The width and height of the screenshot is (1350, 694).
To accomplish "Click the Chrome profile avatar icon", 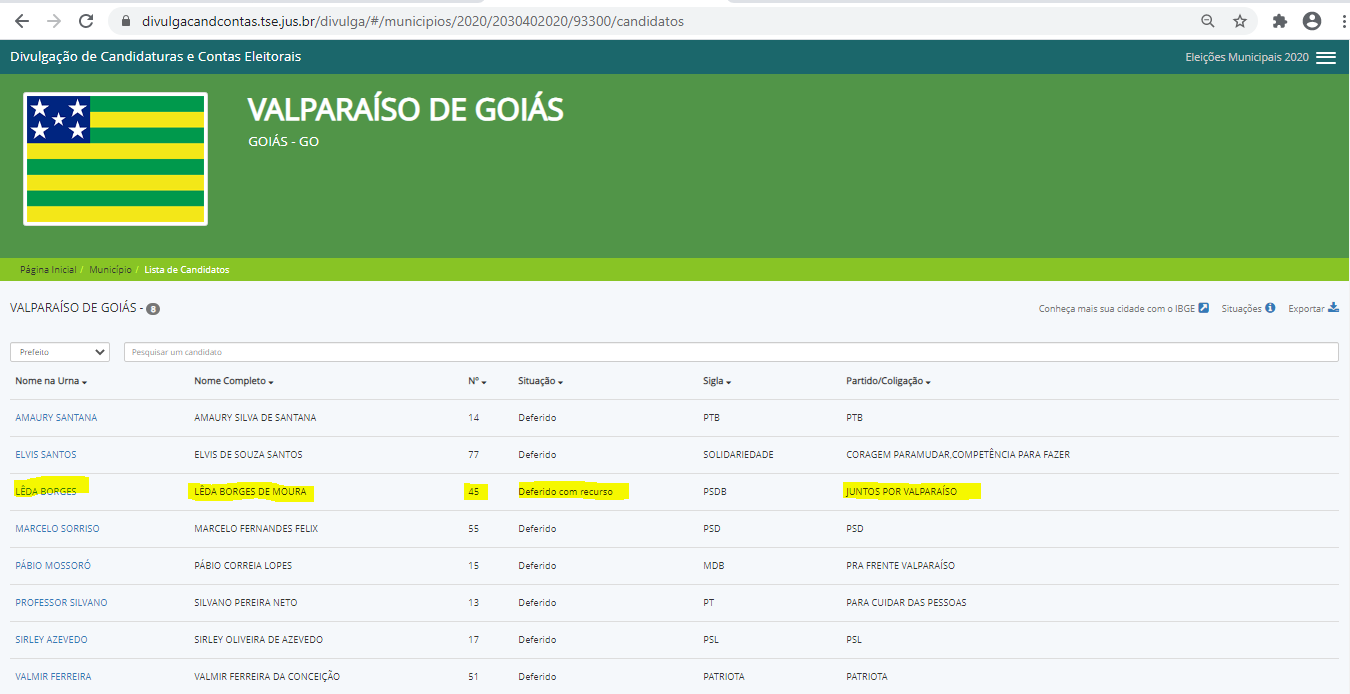I will [1311, 21].
